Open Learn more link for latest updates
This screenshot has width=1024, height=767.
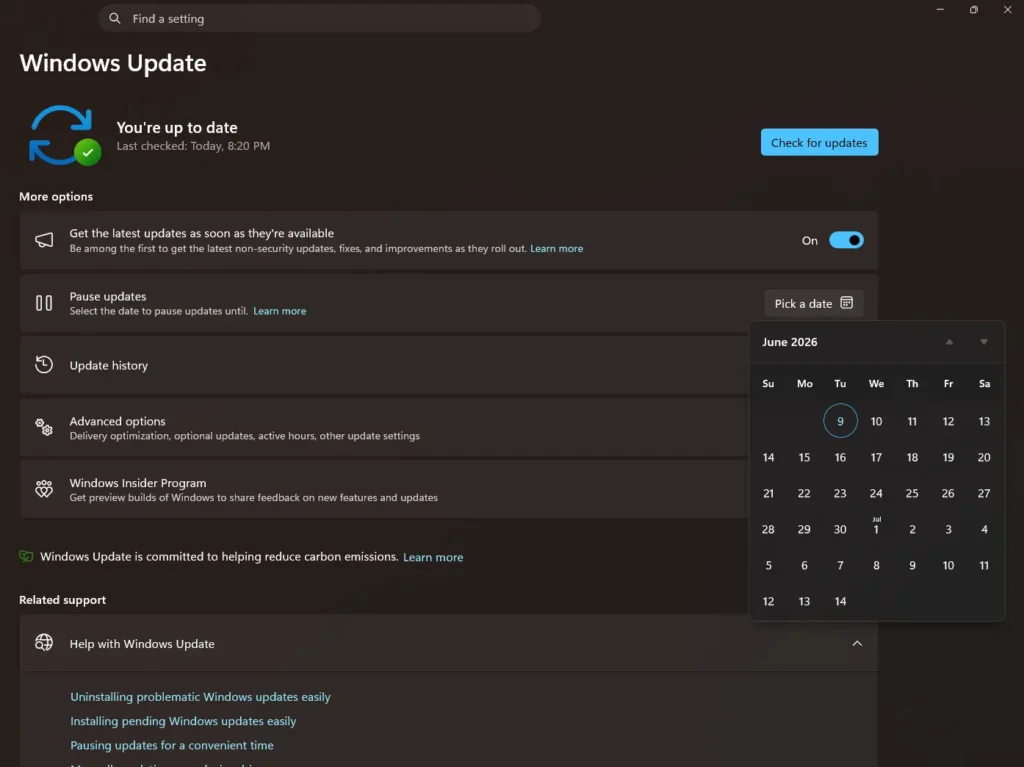pyautogui.click(x=556, y=248)
